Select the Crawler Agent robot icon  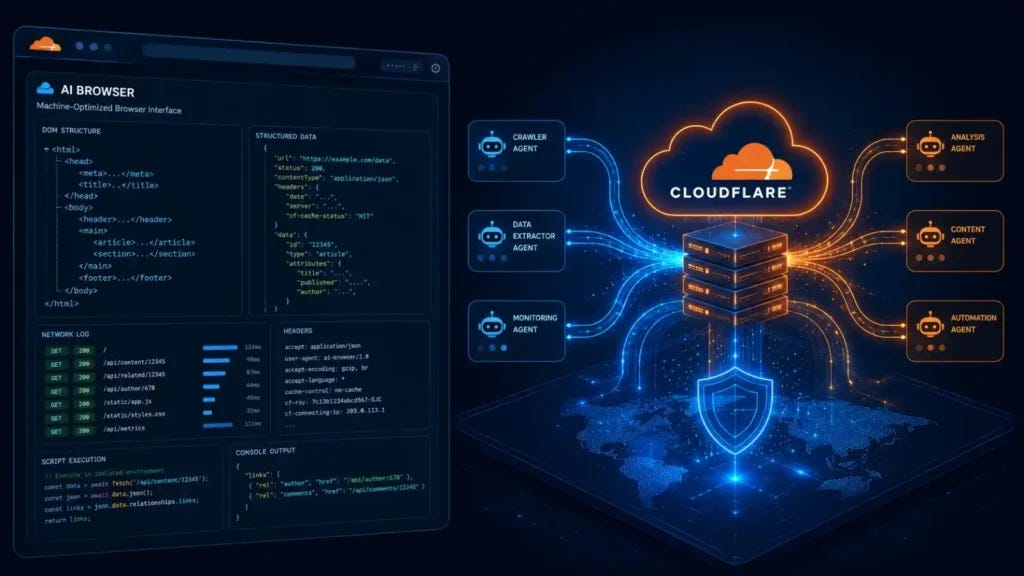pos(492,145)
